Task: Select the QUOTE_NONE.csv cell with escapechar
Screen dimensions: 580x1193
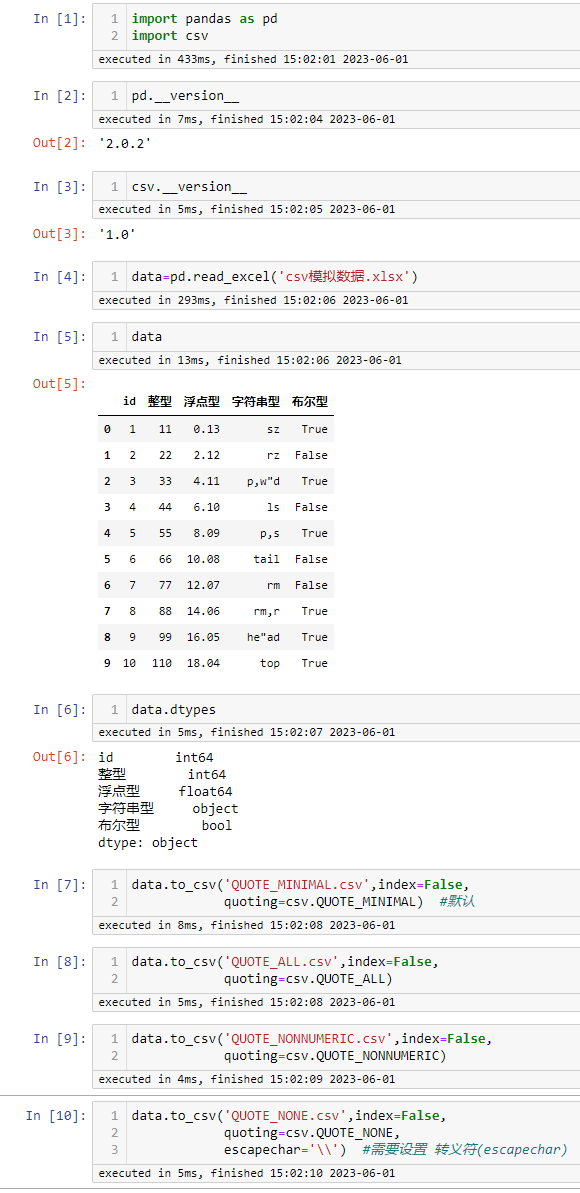Action: [336, 1132]
